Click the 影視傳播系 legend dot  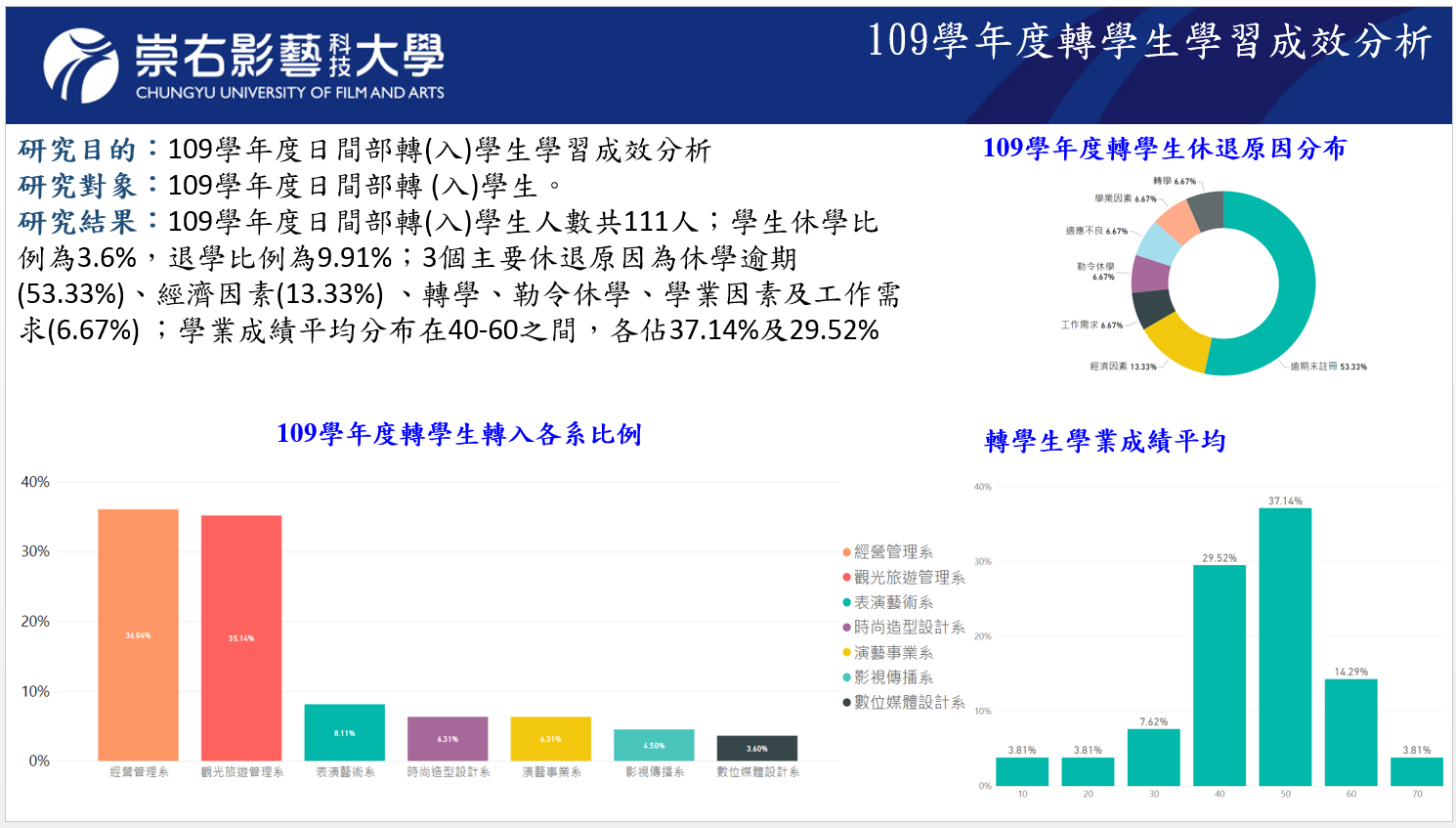847,677
